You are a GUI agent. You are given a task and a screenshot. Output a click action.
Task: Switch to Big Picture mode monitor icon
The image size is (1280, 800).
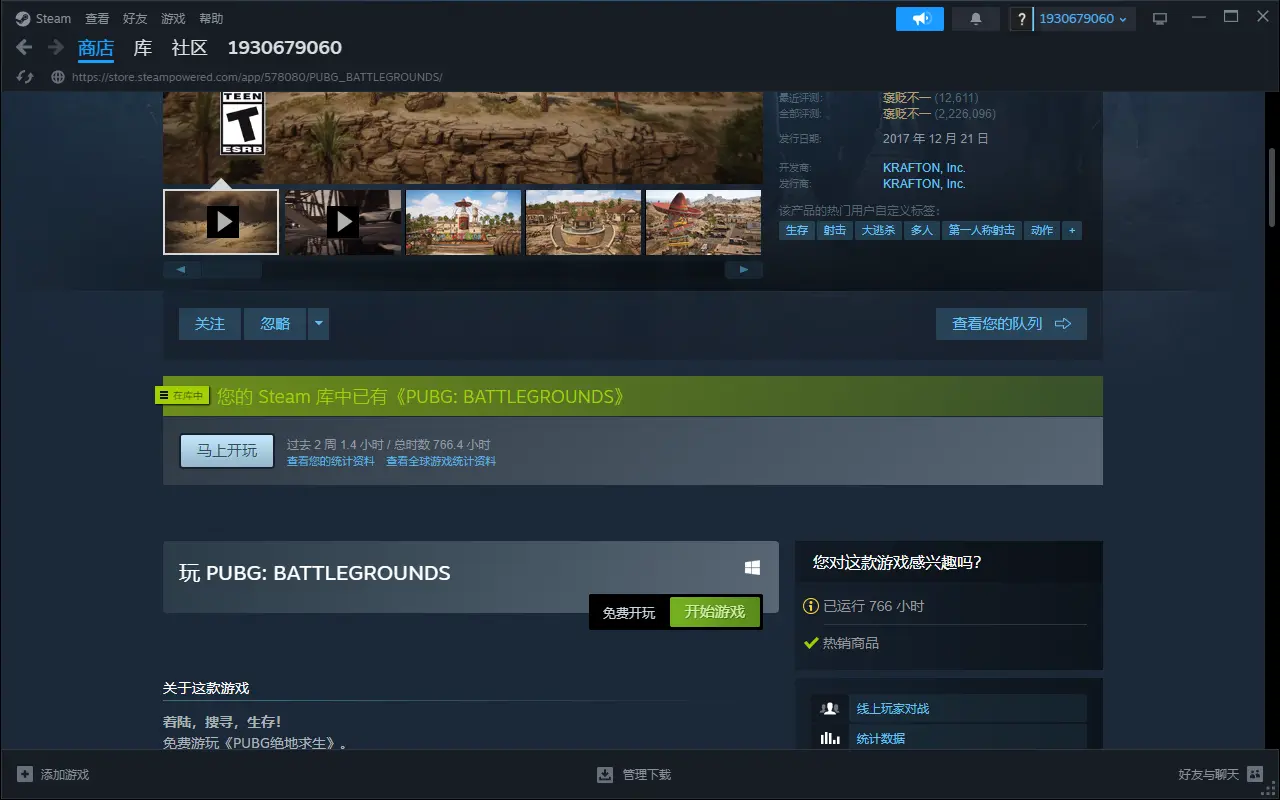coord(1160,19)
